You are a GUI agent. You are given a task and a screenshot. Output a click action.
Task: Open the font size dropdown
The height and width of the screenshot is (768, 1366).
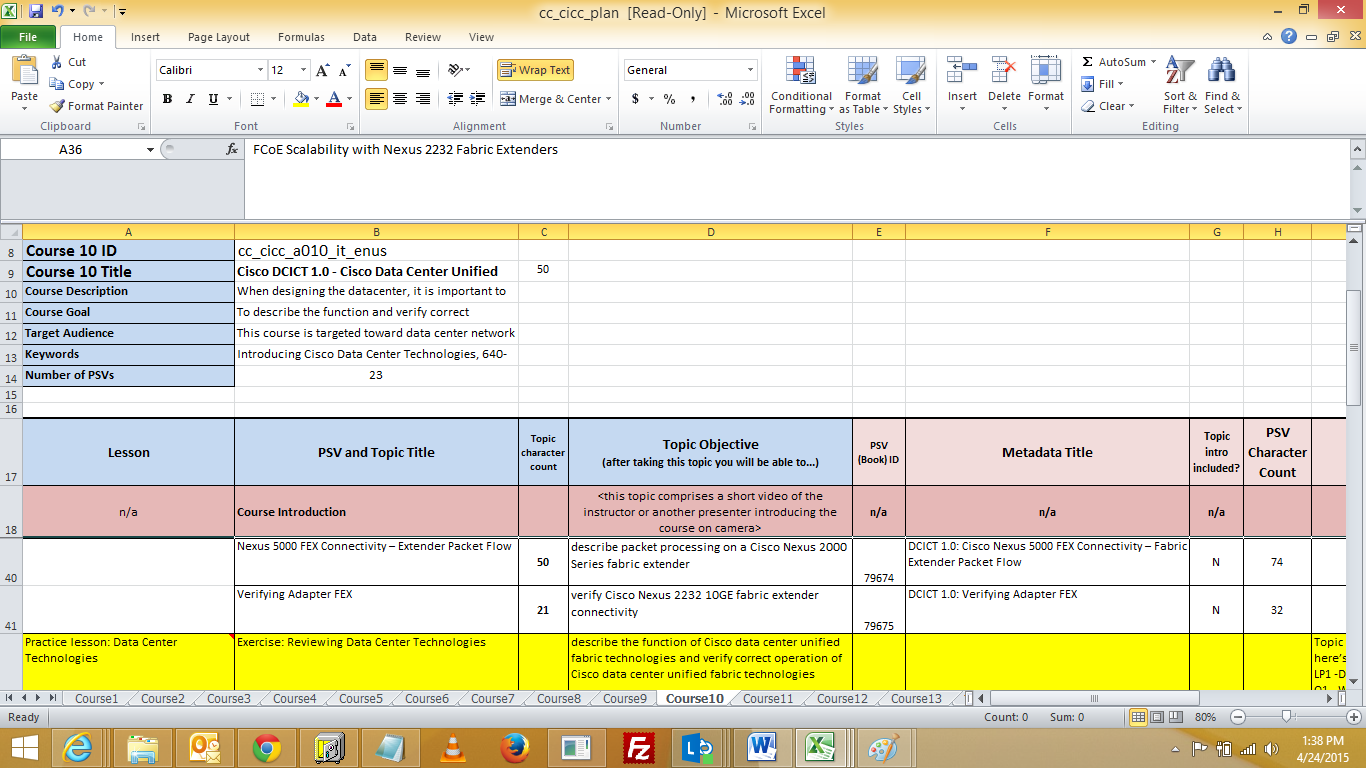[302, 70]
